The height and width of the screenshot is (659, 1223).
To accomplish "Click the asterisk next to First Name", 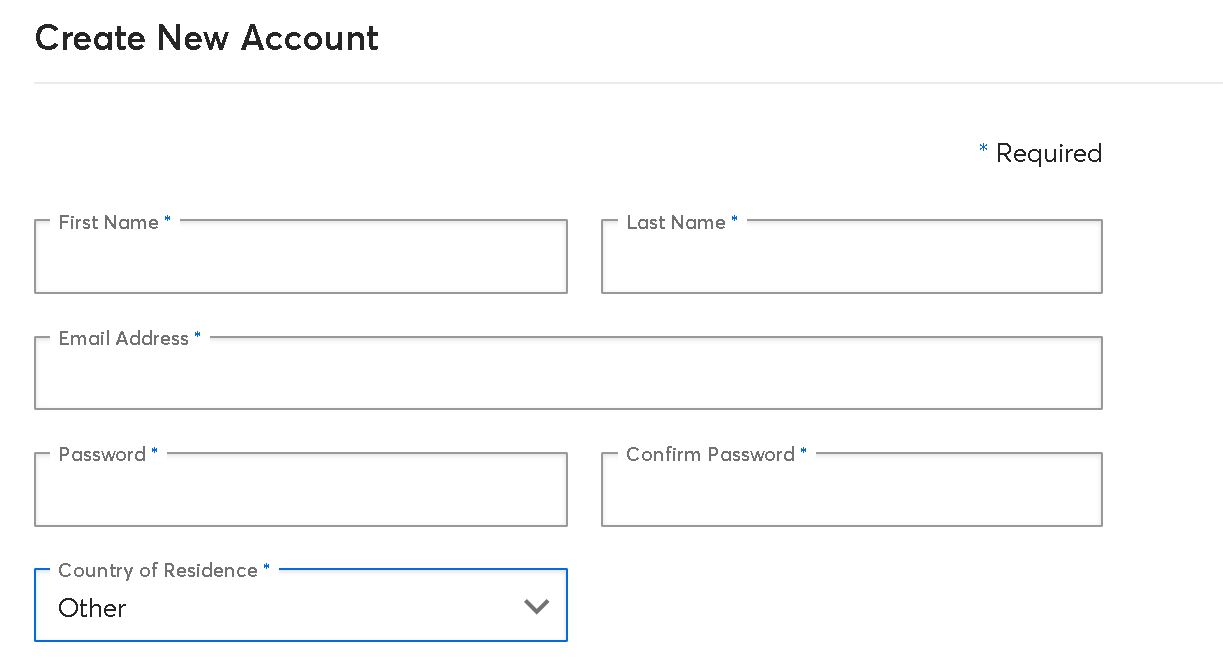I will tap(167, 219).
